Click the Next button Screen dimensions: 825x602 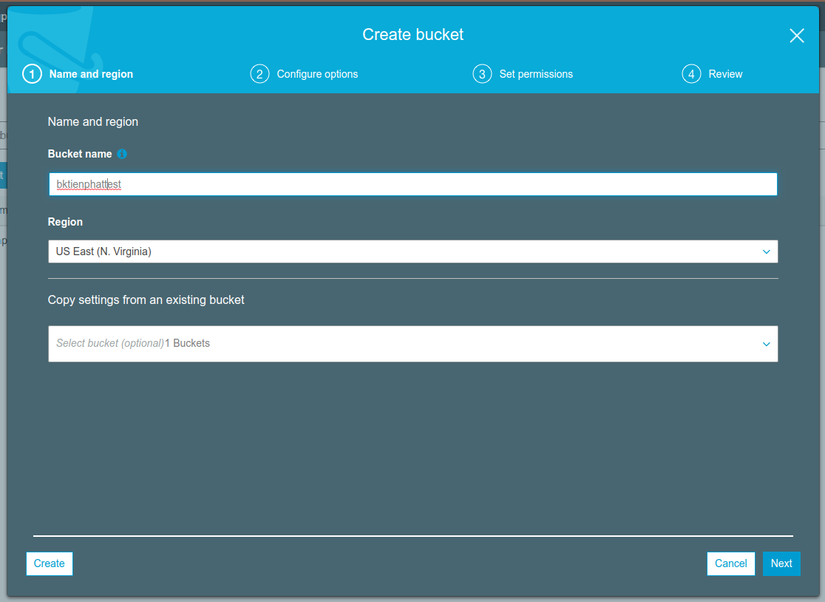(781, 564)
